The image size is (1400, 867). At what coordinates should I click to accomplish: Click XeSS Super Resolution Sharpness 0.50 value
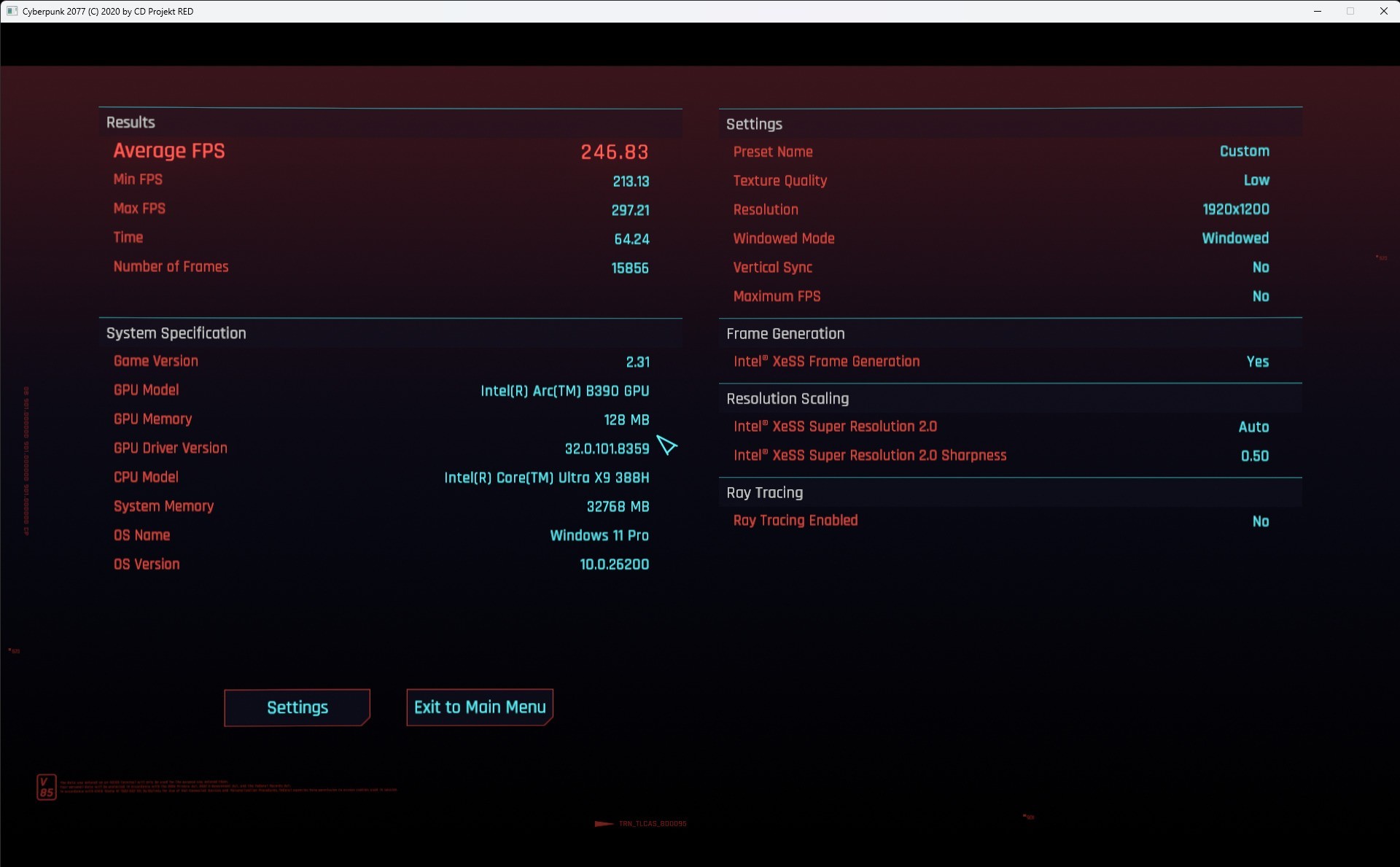(1254, 456)
